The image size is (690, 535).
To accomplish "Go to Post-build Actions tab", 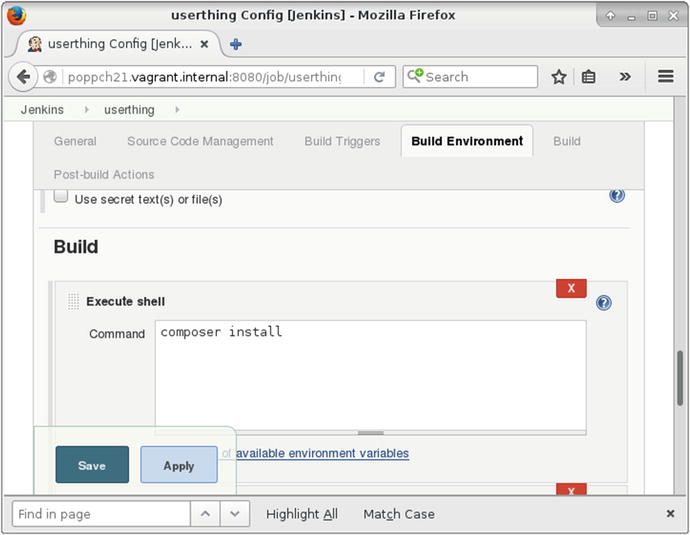I will click(x=104, y=175).
